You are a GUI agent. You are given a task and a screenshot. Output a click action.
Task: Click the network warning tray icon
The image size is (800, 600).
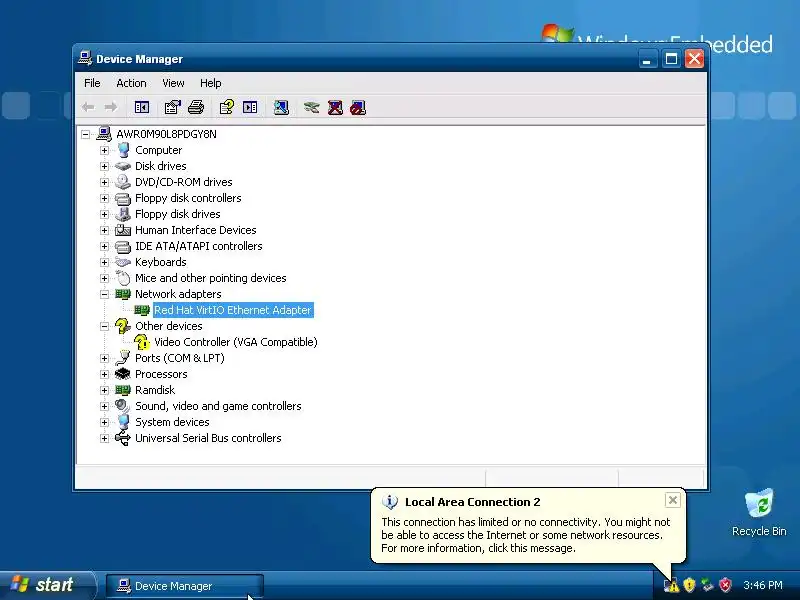(671, 585)
